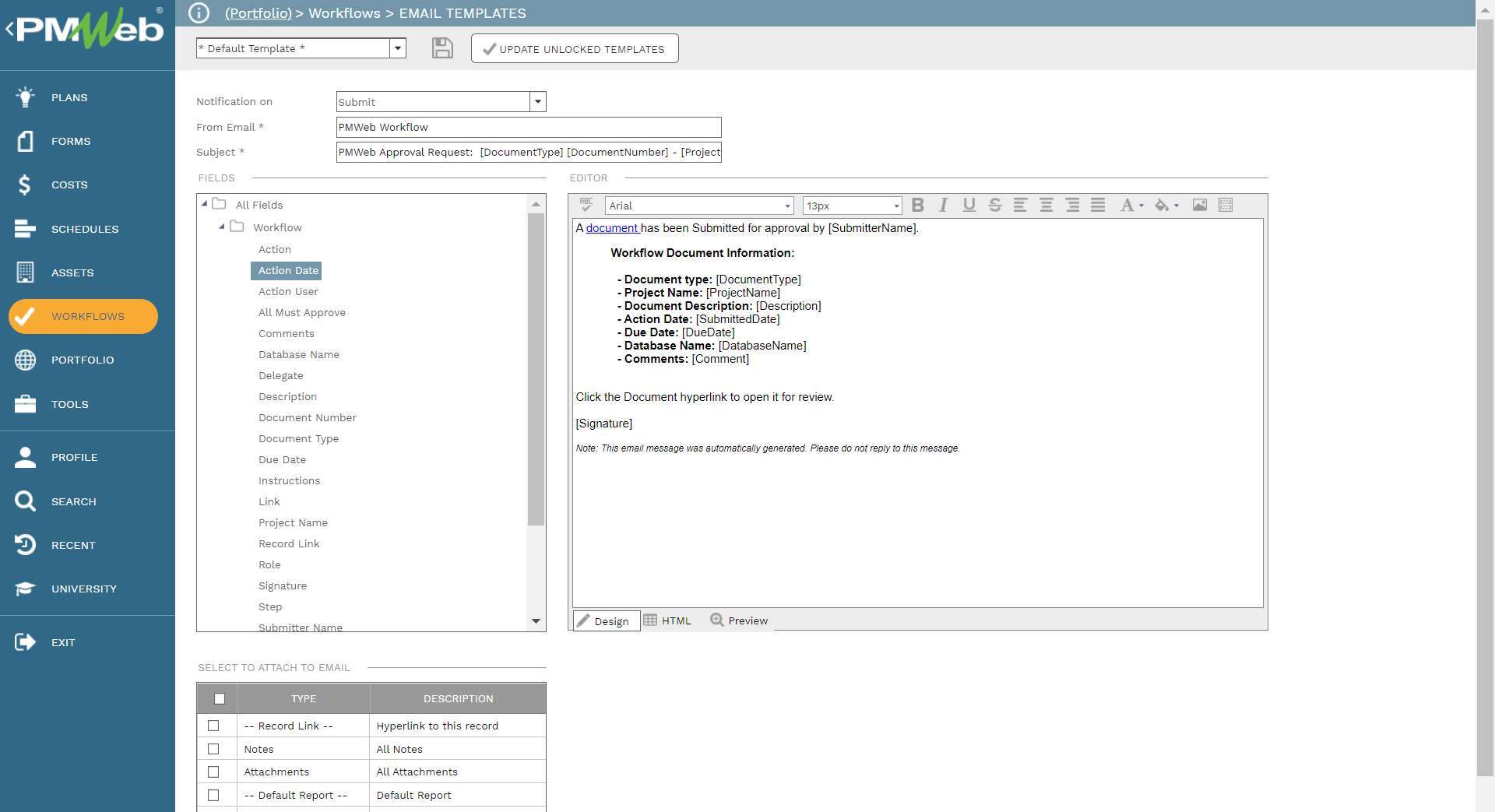Run spell check in the editor
Viewport: 1495px width, 812px height.
[x=586, y=205]
